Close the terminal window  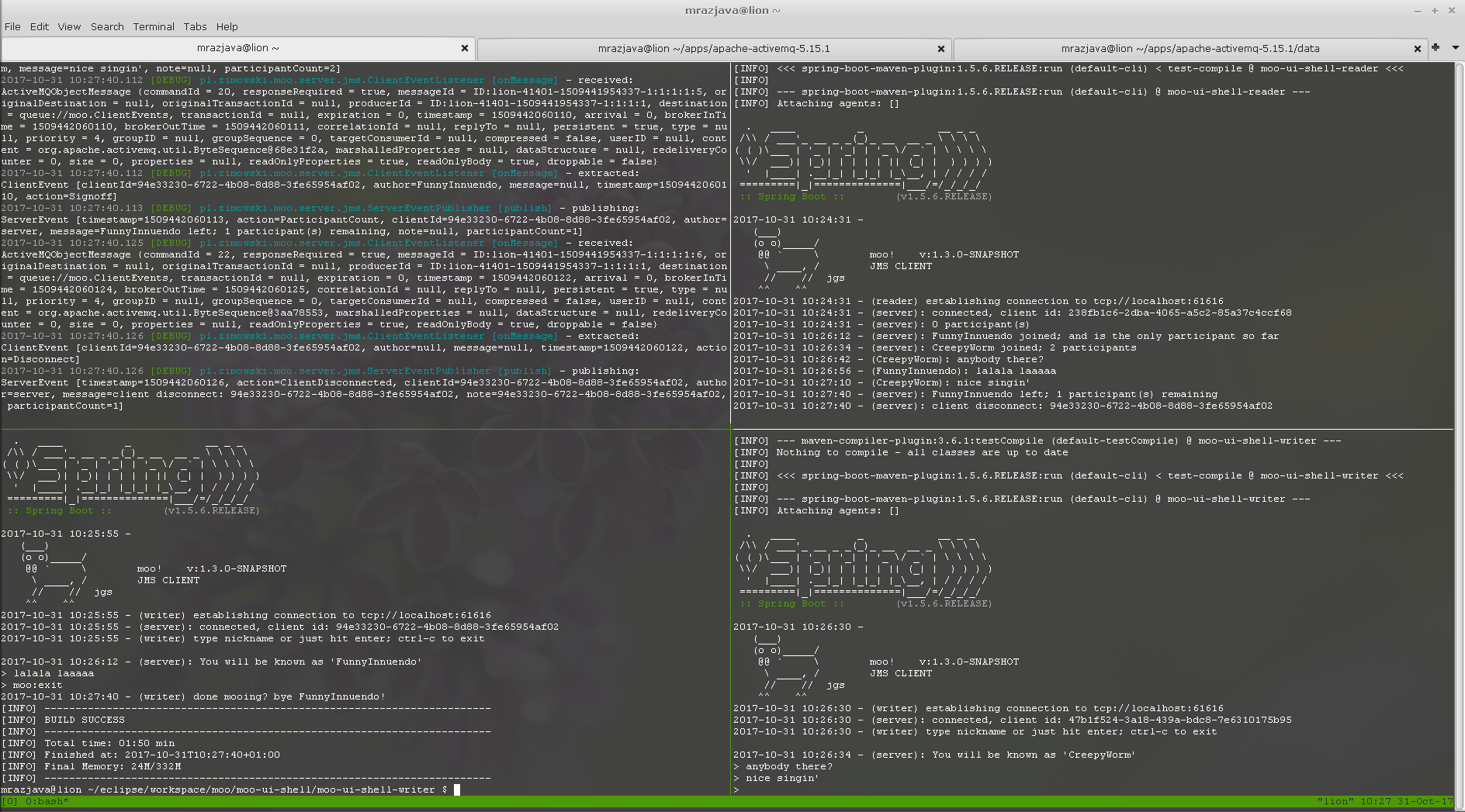click(x=1452, y=11)
